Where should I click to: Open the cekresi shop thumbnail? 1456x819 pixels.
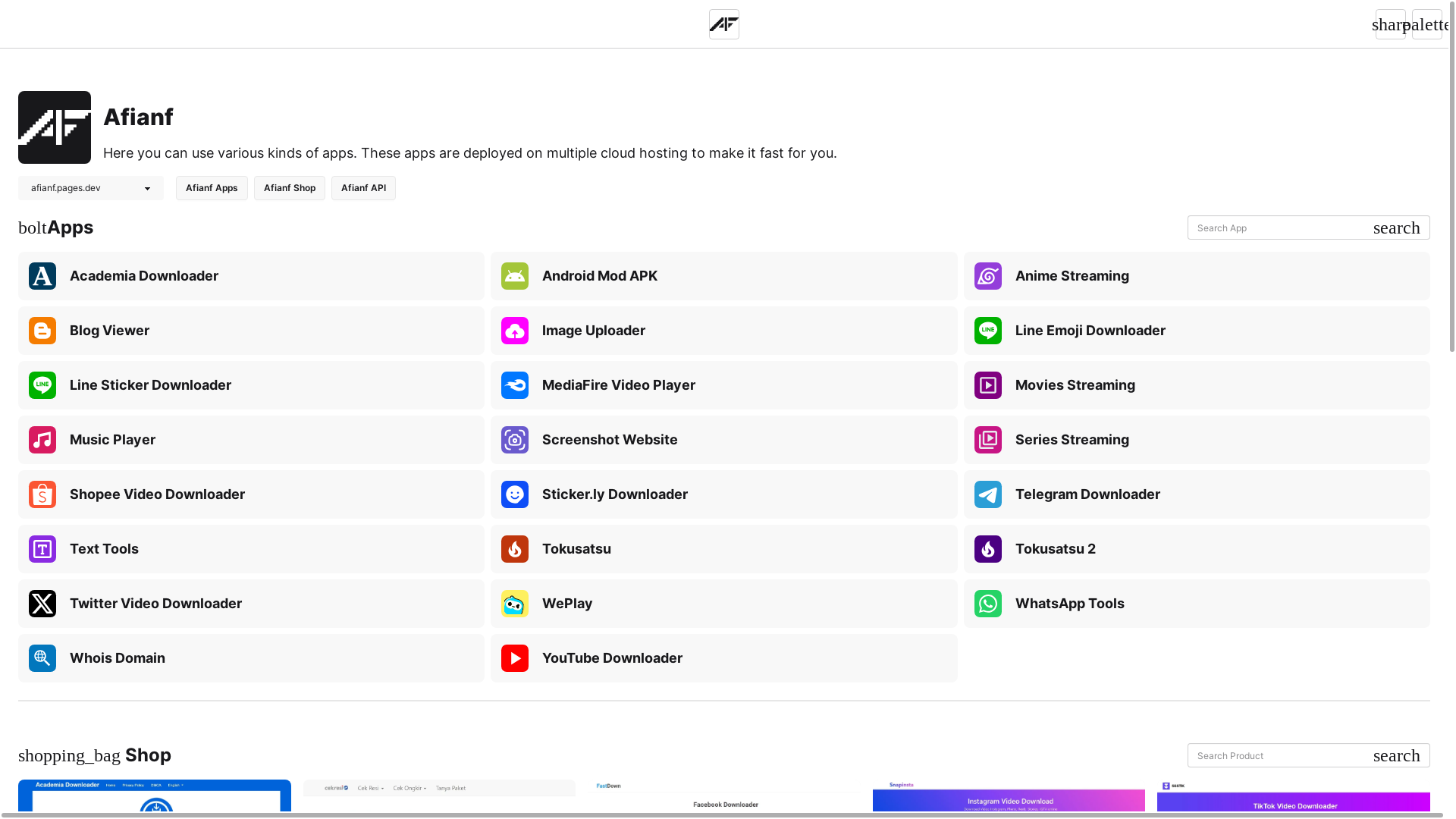[x=439, y=795]
